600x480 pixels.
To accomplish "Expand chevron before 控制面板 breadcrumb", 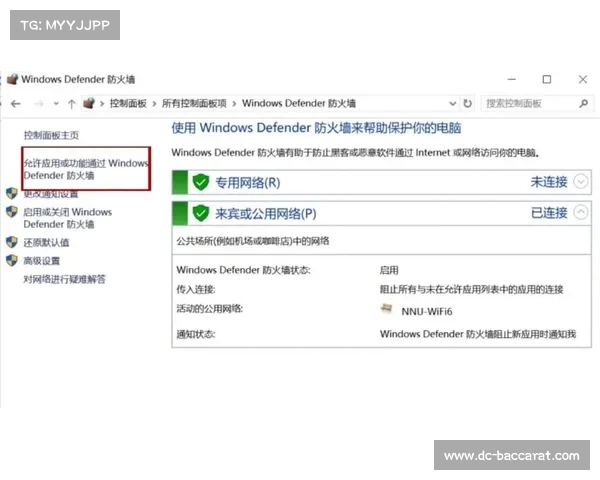I will tap(102, 104).
